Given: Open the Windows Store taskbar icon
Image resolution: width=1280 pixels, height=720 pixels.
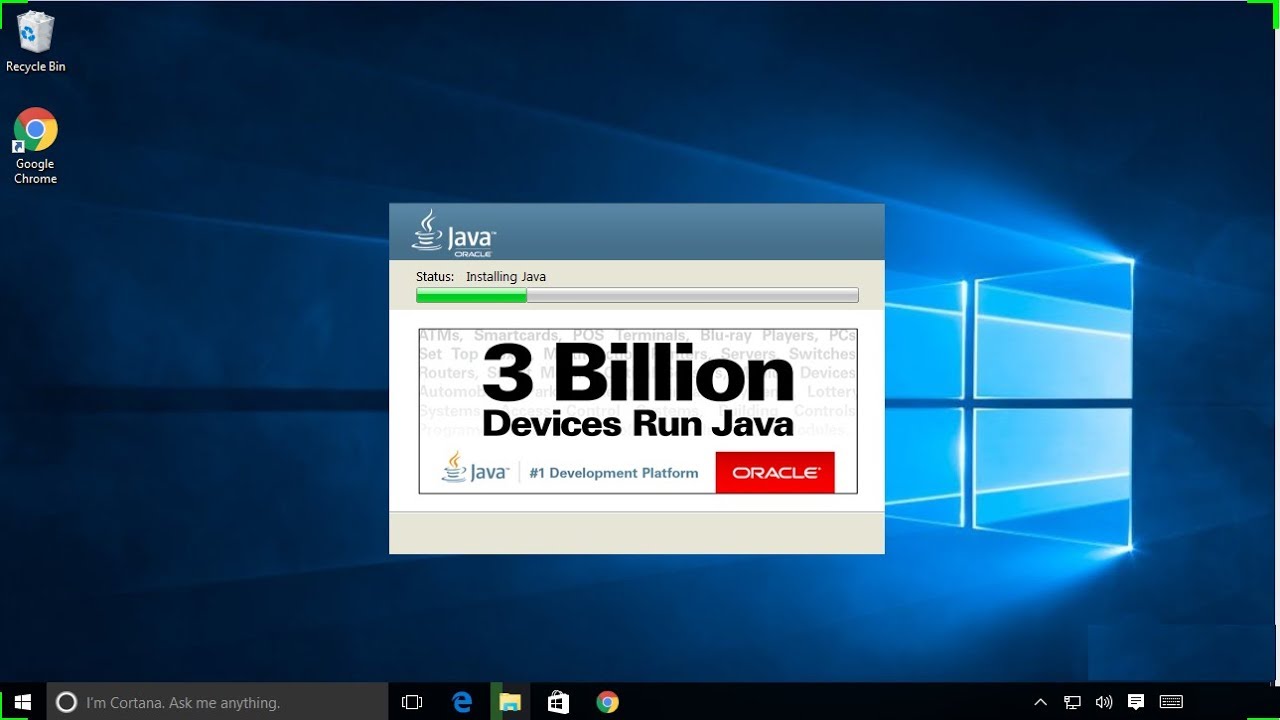Looking at the screenshot, I should [558, 702].
